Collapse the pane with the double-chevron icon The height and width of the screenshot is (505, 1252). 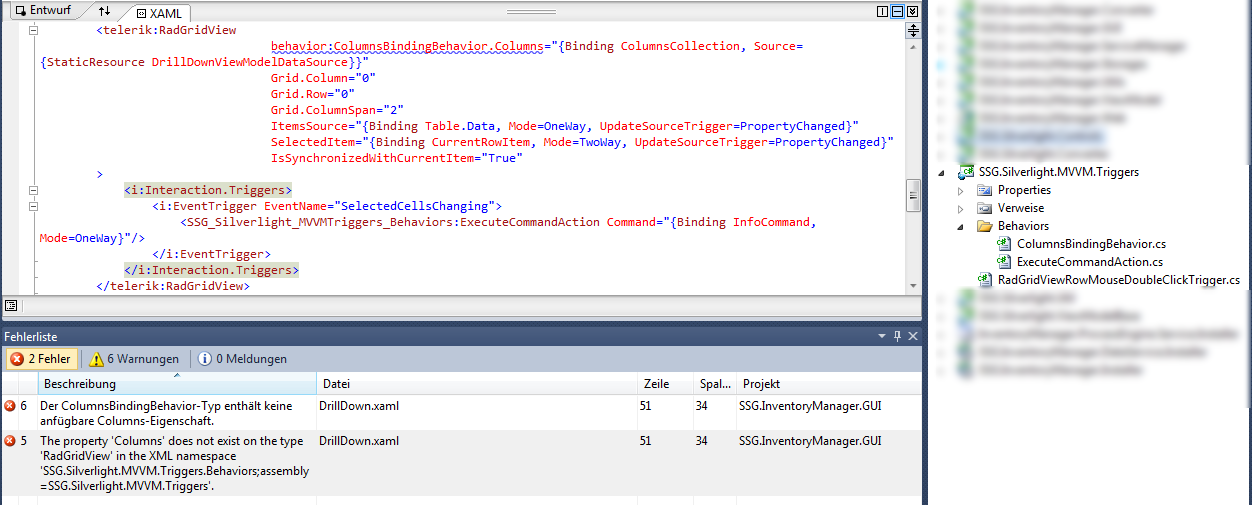pyautogui.click(x=912, y=12)
